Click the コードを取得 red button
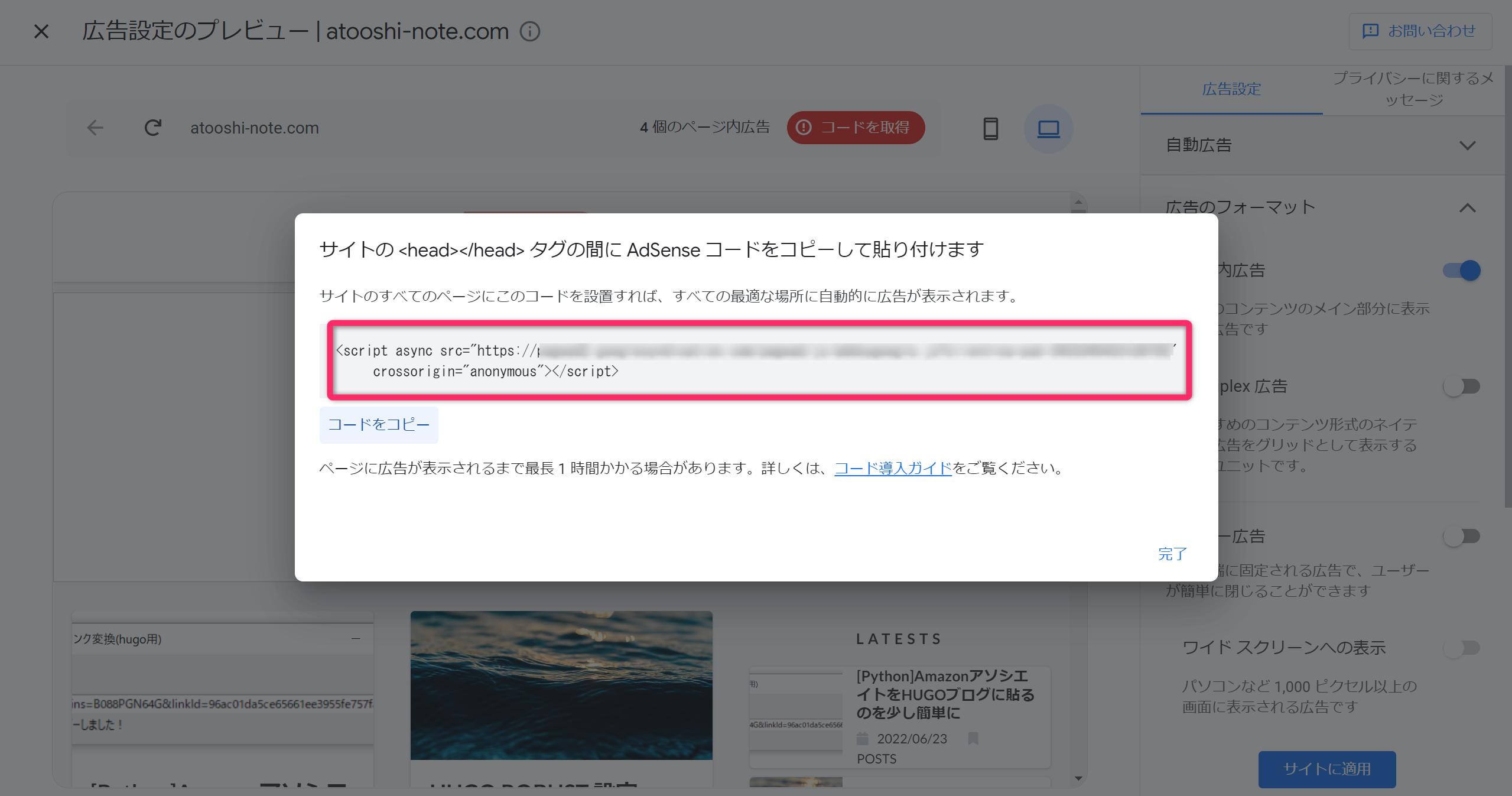 855,128
